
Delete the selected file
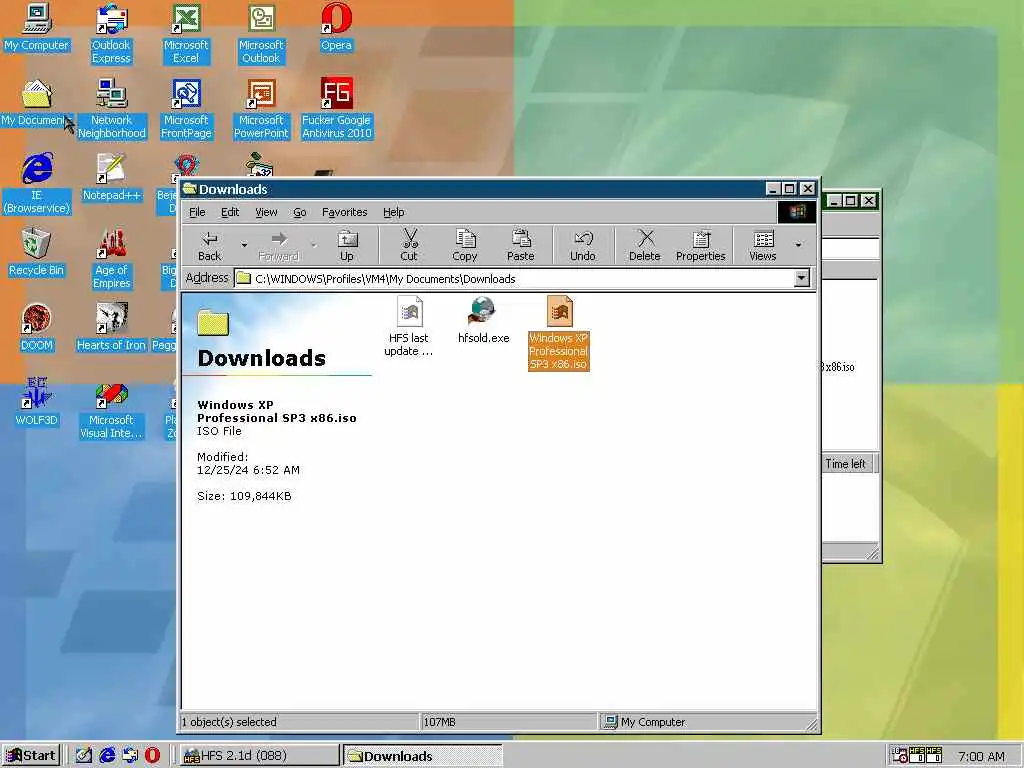pyautogui.click(x=645, y=246)
